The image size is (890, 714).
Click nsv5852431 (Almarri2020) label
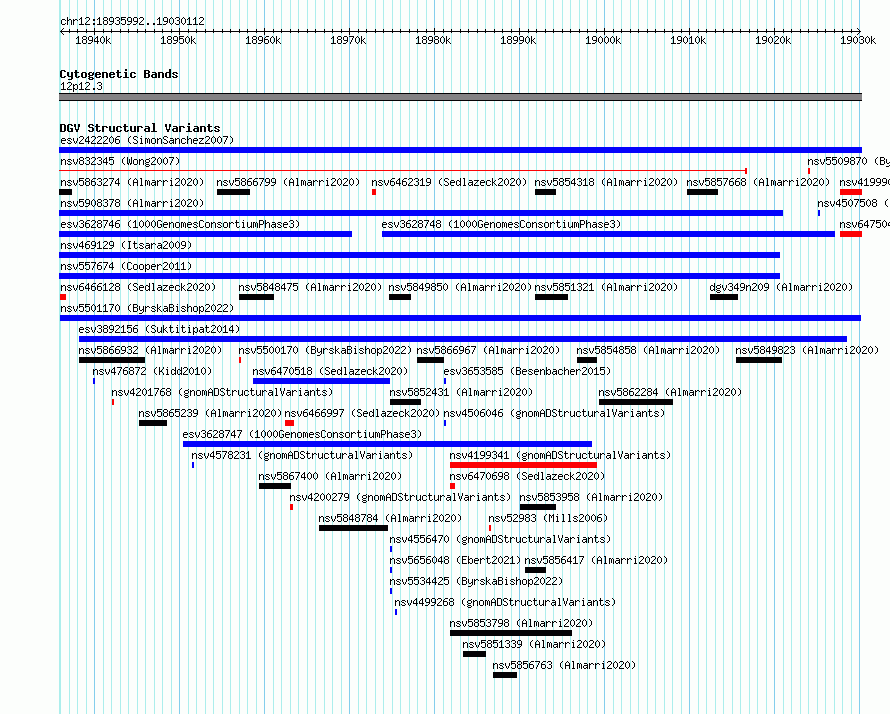pos(461,392)
